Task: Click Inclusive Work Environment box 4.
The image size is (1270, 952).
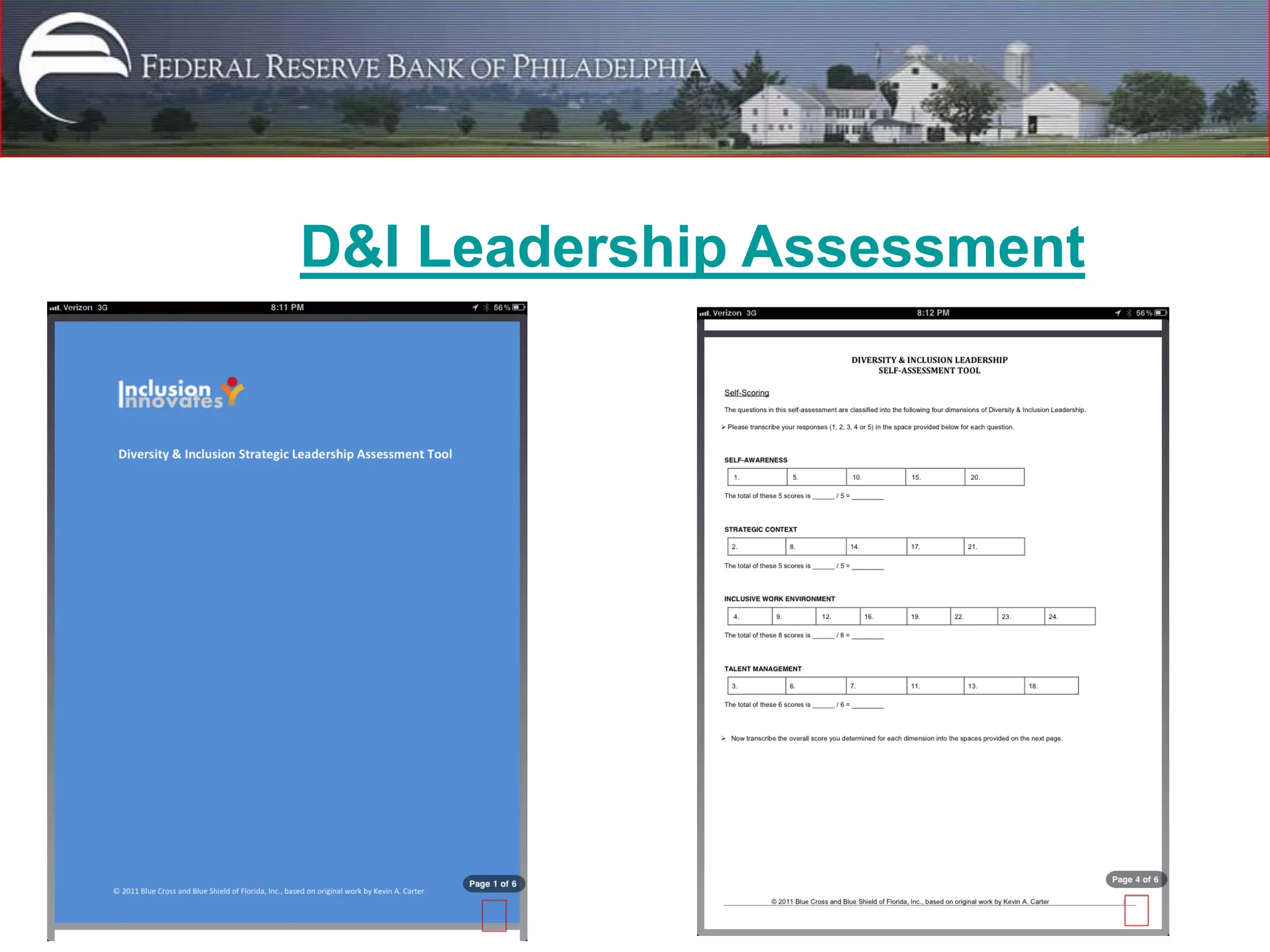Action: point(750,617)
